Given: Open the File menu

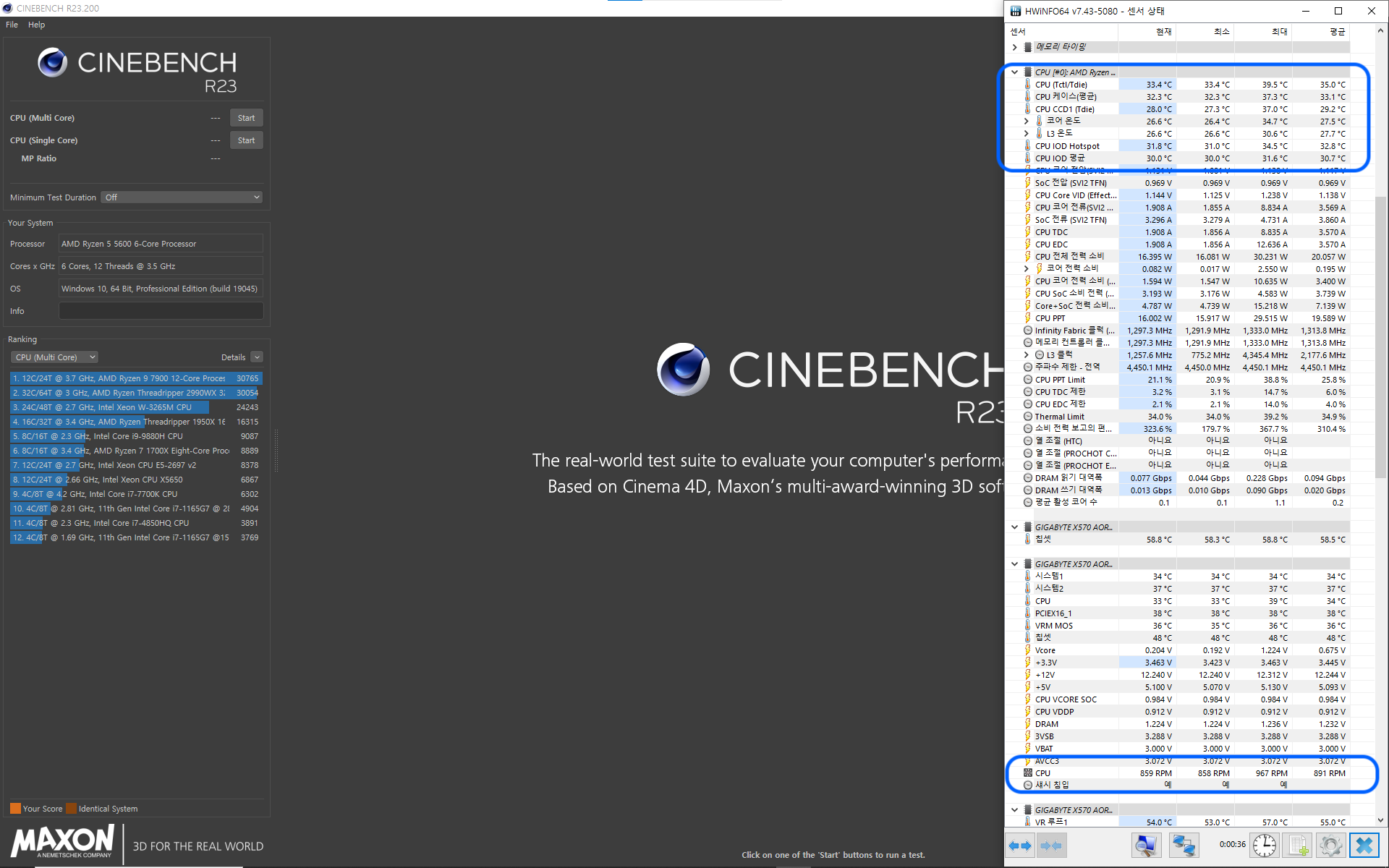Looking at the screenshot, I should 12,25.
